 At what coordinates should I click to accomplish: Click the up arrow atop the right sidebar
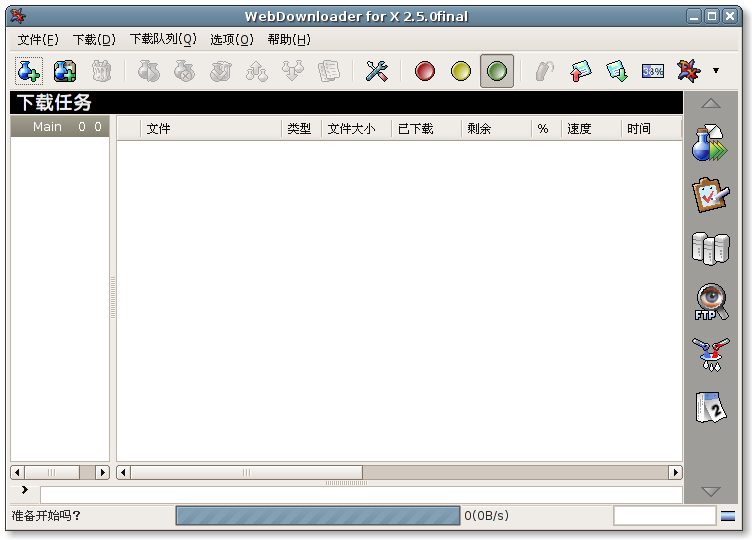(x=711, y=104)
